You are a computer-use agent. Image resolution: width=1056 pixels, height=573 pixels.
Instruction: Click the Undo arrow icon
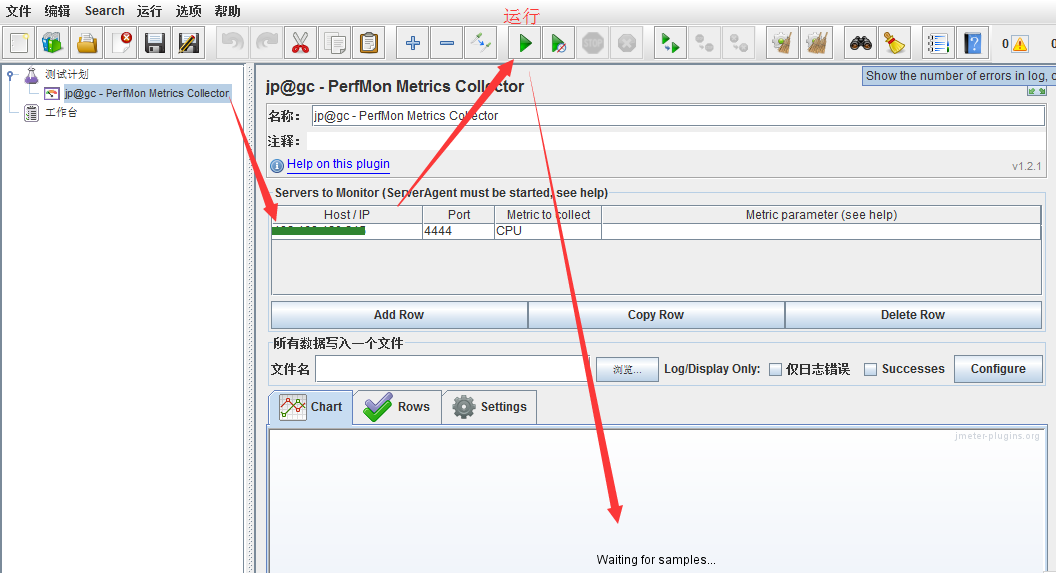pos(233,43)
